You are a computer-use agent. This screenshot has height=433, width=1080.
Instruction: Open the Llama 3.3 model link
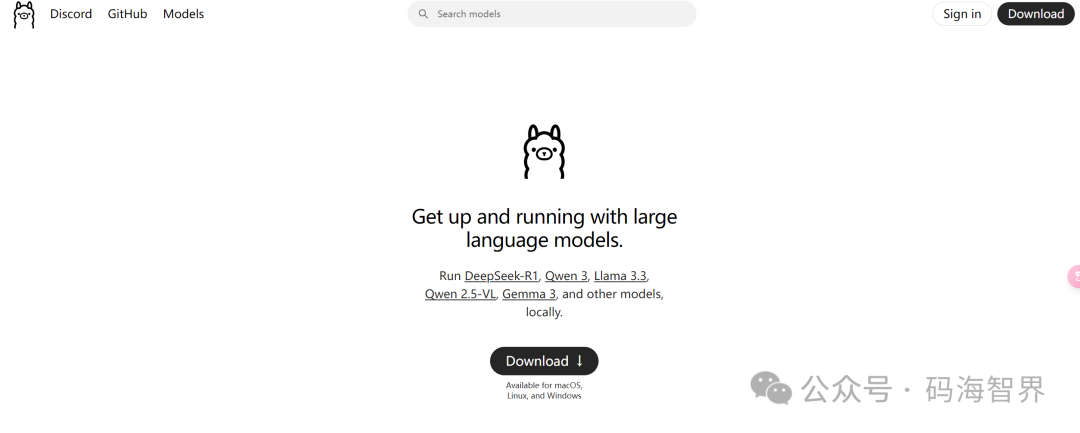pyautogui.click(x=620, y=275)
